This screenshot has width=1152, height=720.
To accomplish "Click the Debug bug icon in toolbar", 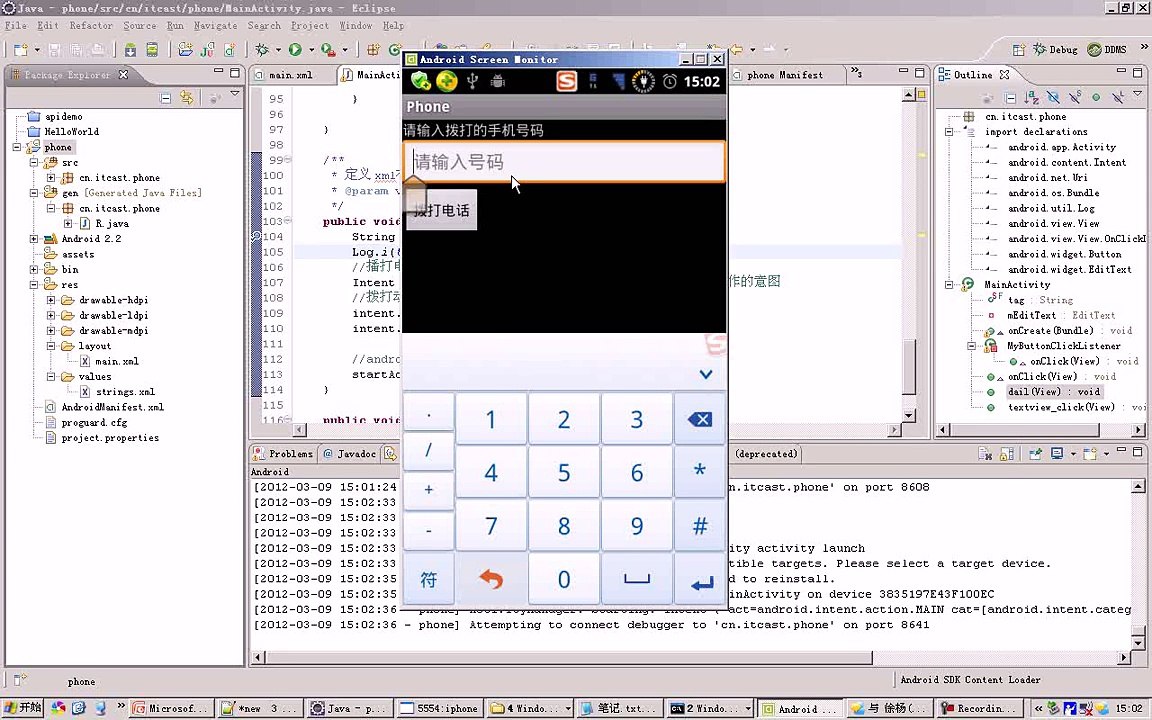I will coord(262,50).
